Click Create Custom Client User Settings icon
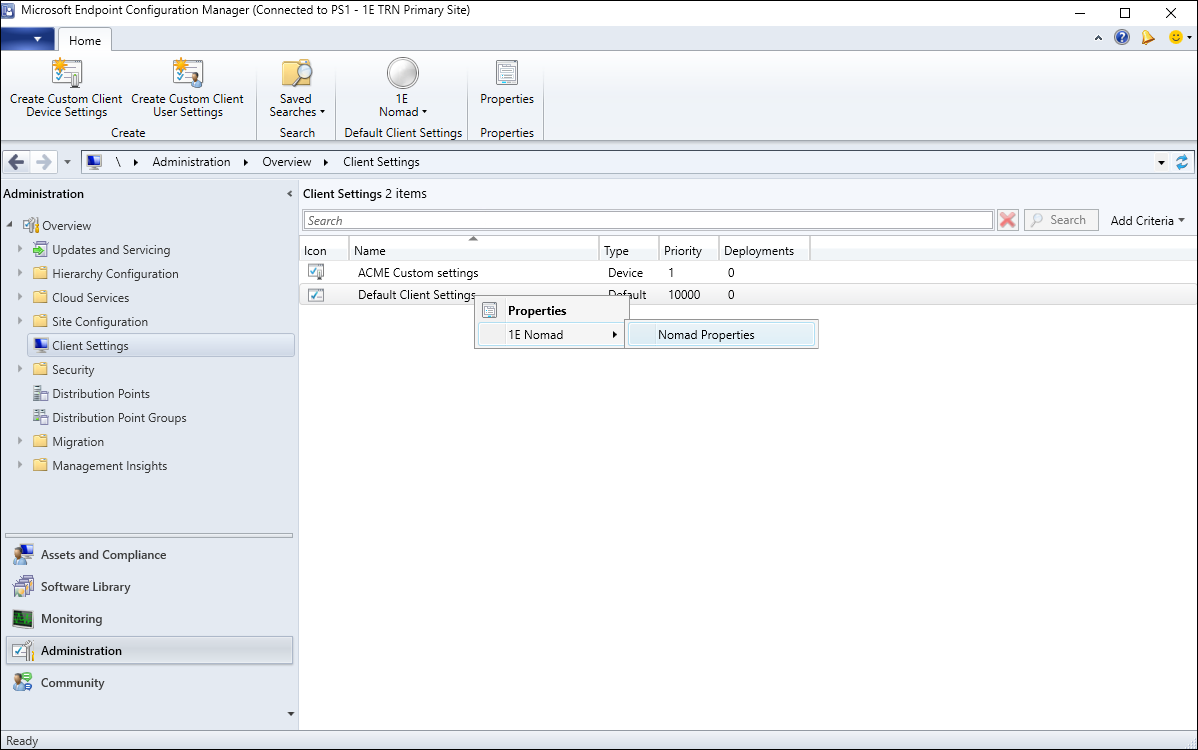The width and height of the screenshot is (1198, 750). tap(187, 74)
